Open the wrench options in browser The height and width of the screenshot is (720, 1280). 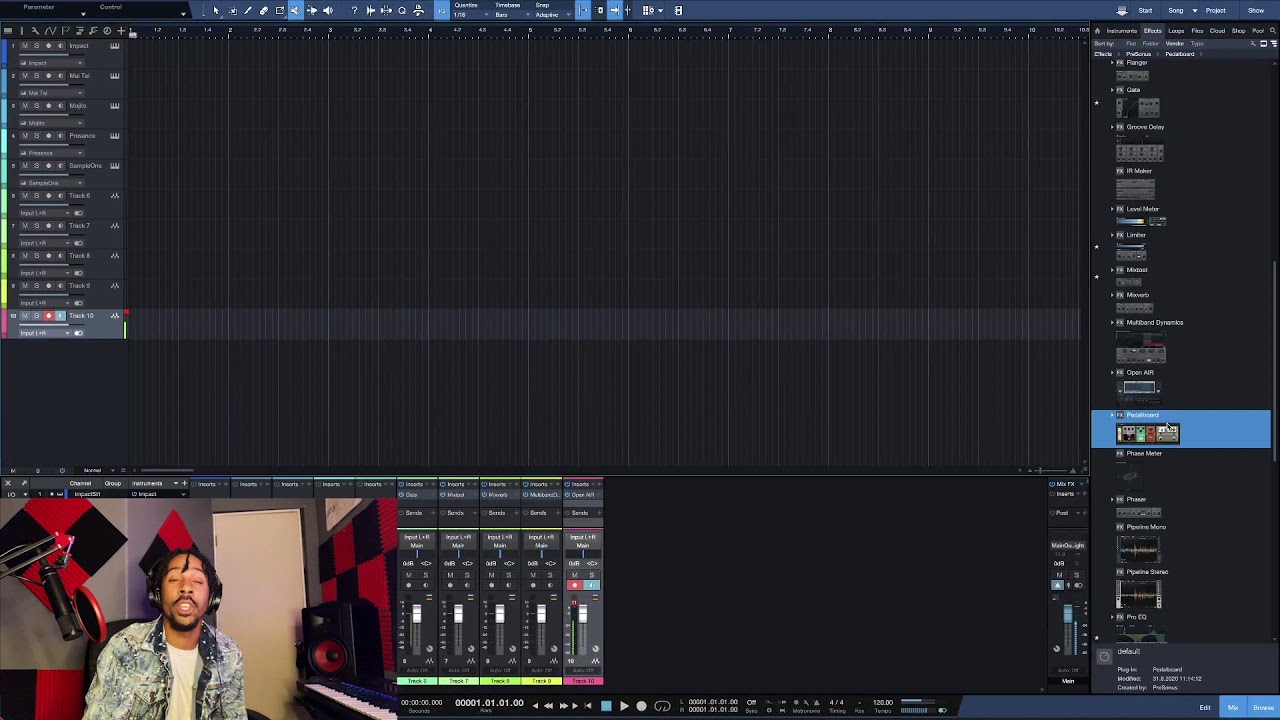click(1253, 43)
